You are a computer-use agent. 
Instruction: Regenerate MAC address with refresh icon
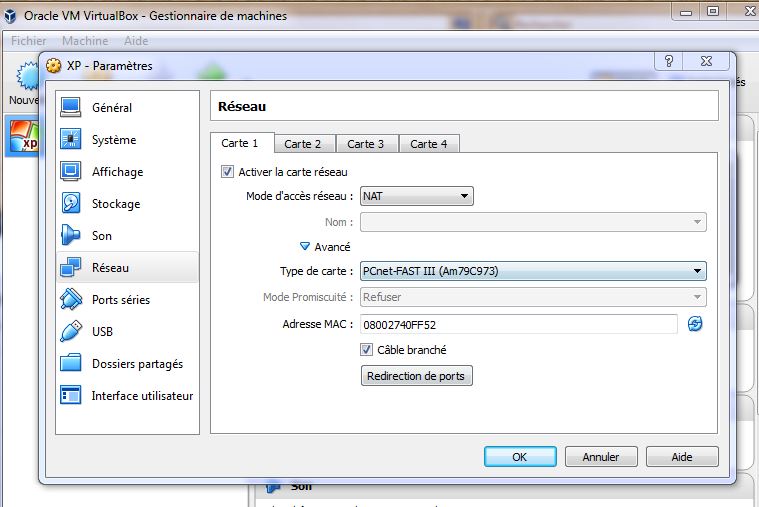[x=695, y=324]
